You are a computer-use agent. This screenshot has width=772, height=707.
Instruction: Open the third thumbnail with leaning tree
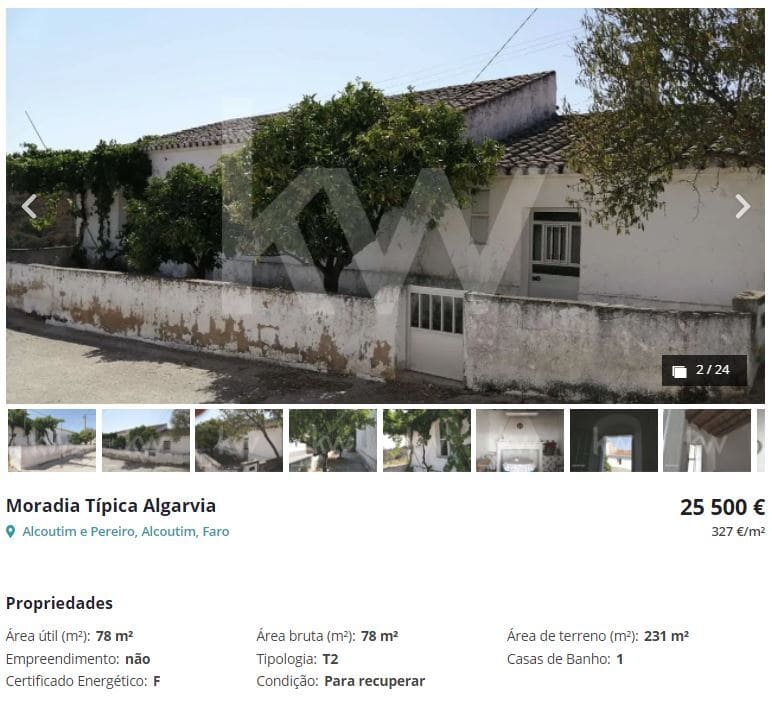(x=239, y=441)
